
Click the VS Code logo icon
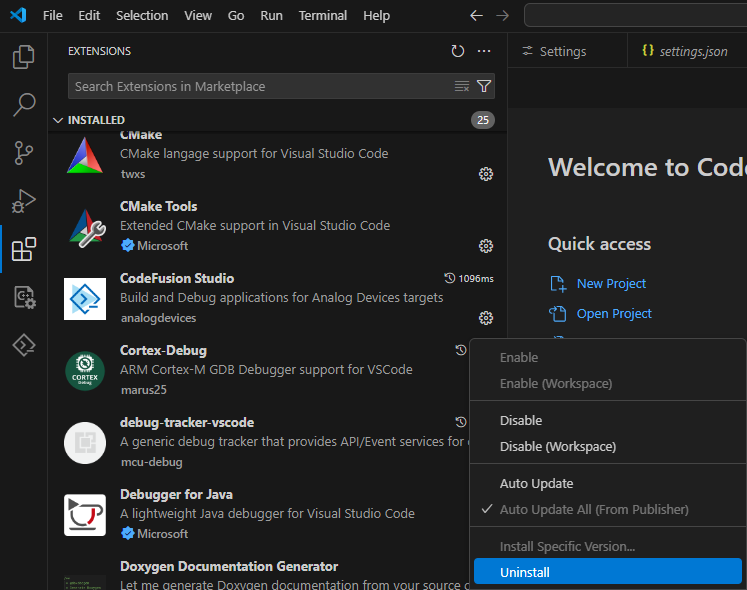18,15
